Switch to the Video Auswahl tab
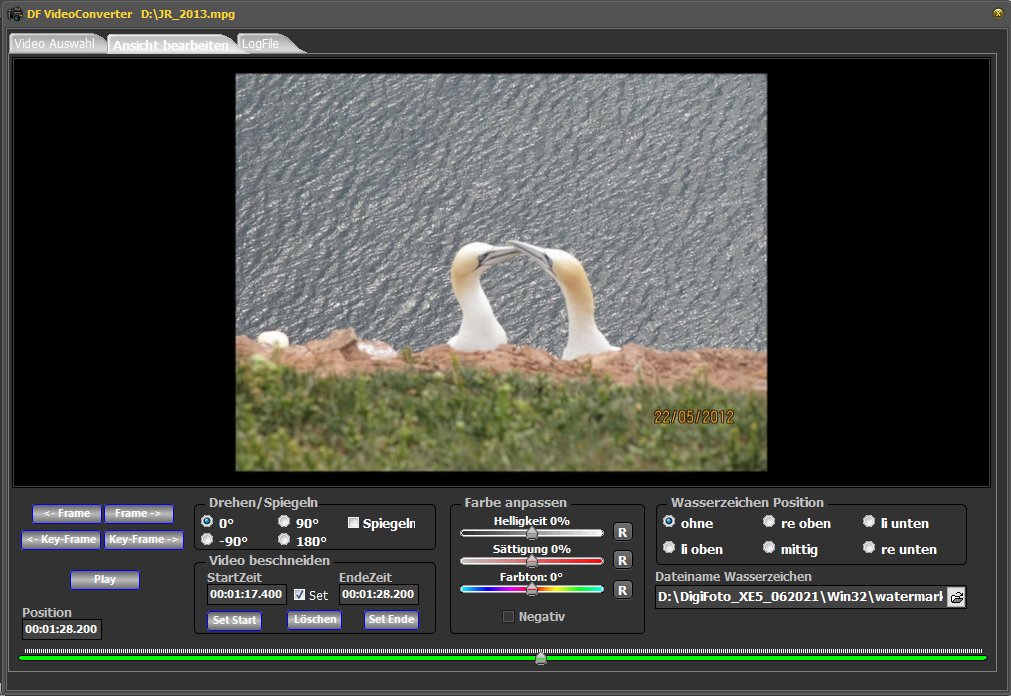The height and width of the screenshot is (696, 1011). click(x=56, y=45)
